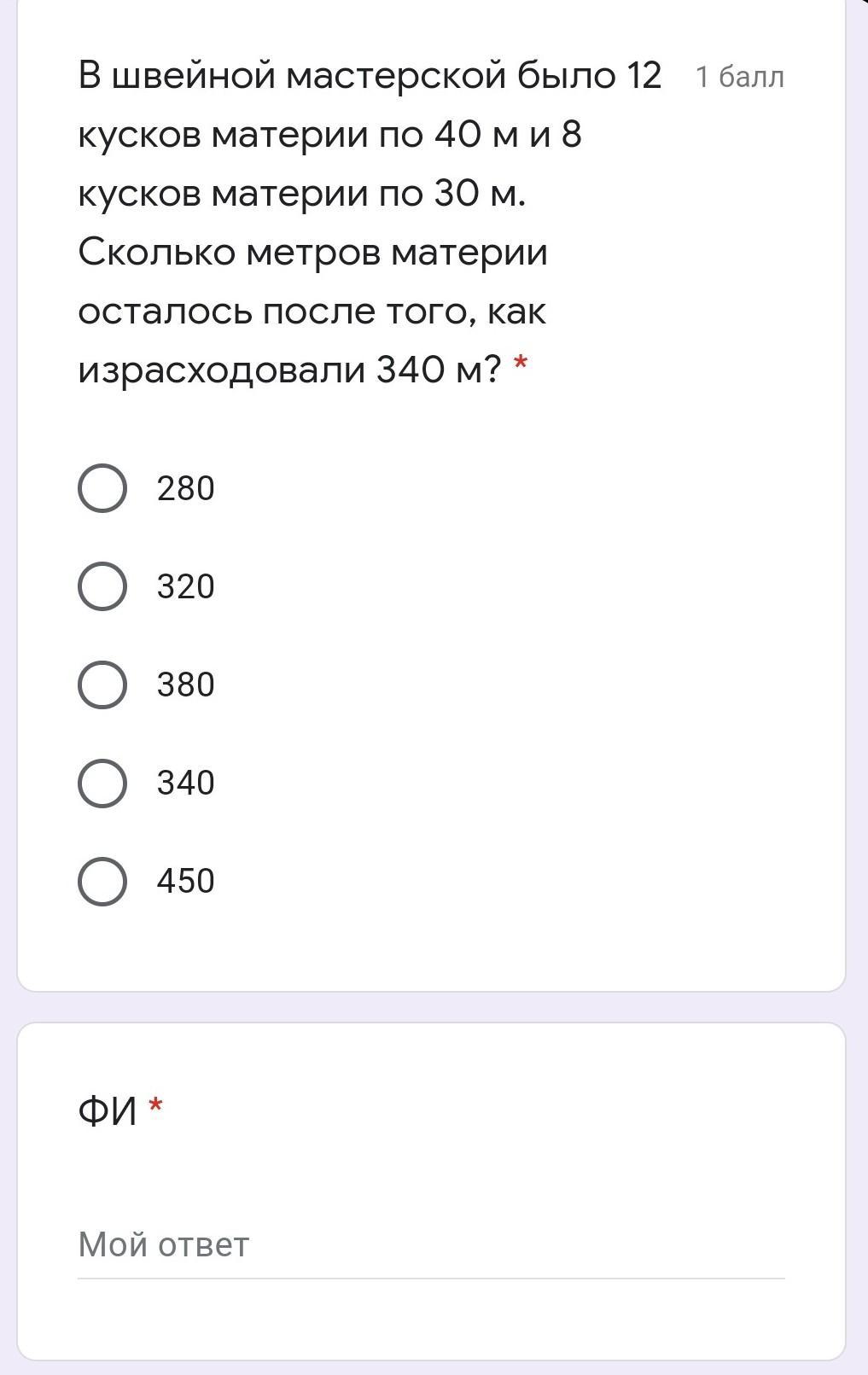Mark the 450 radio button
The height and width of the screenshot is (1375, 868).
(x=102, y=881)
